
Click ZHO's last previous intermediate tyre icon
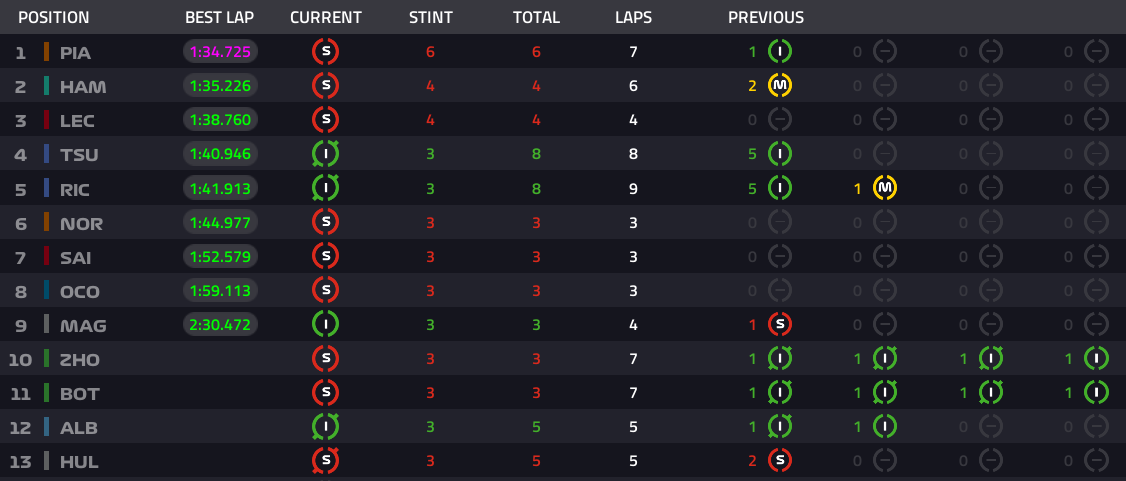click(x=1096, y=358)
